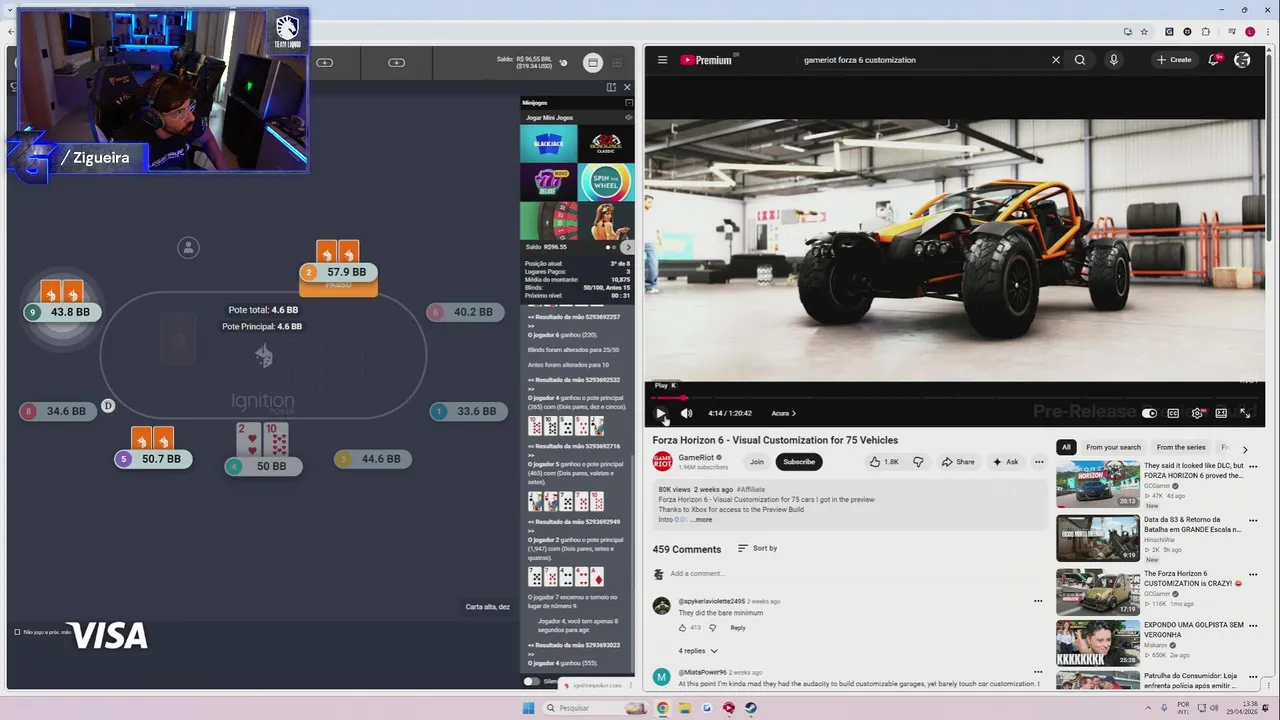1280x720 pixels.
Task: Open Windows Start menu
Action: 528,708
